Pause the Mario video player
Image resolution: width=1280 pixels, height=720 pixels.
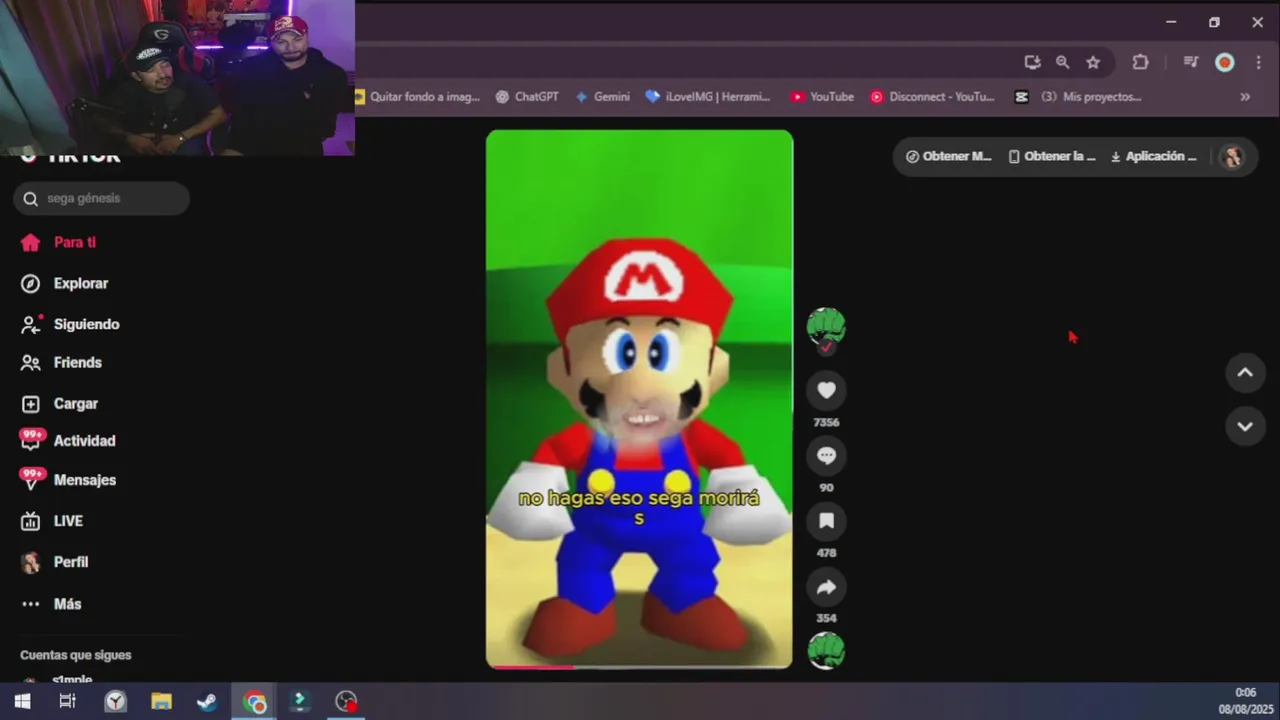639,398
